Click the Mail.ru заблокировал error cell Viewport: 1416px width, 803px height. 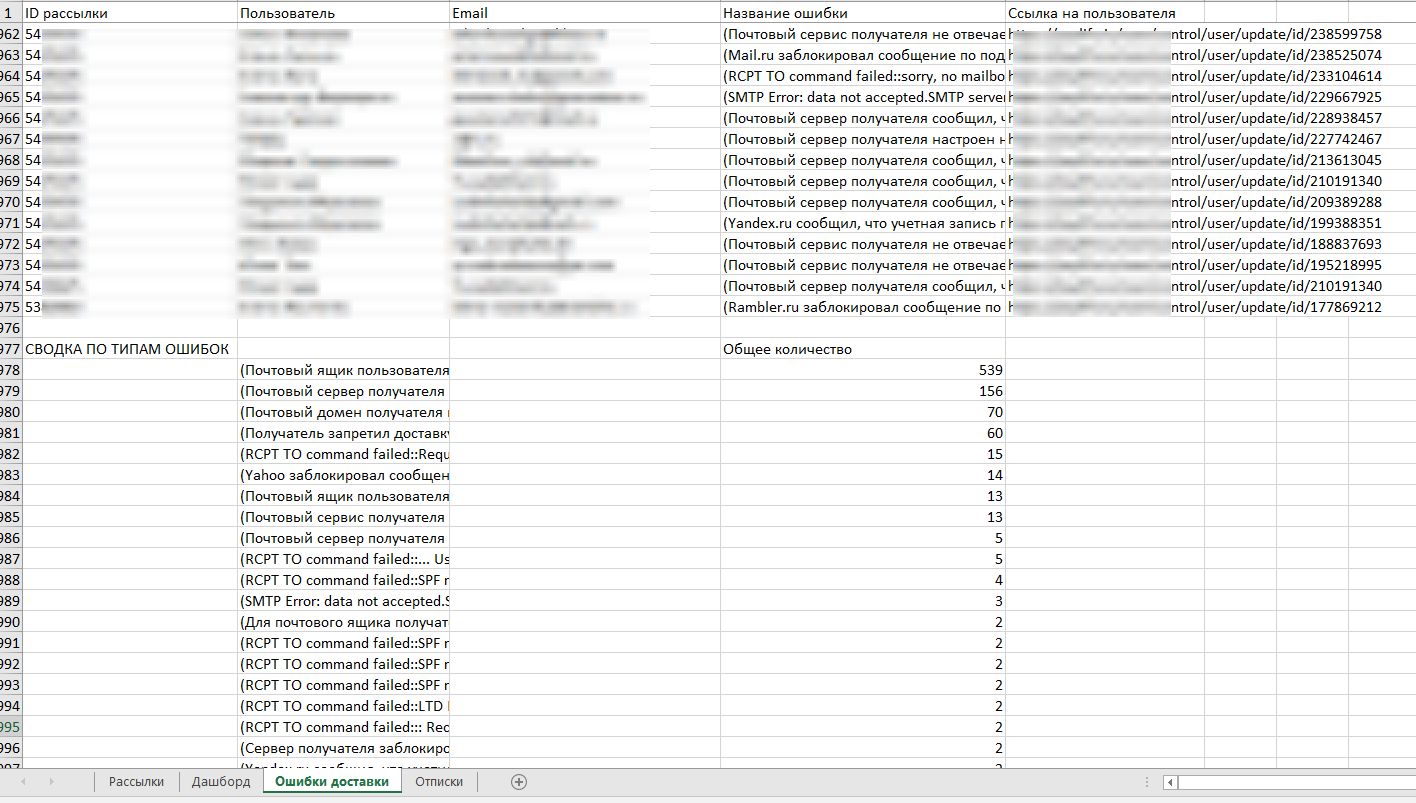(x=862, y=55)
